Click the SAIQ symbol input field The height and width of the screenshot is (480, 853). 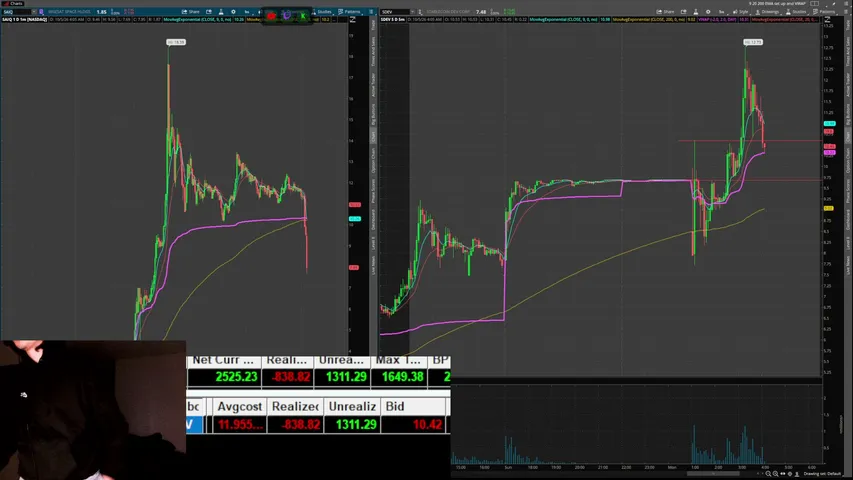pyautogui.click(x=15, y=11)
